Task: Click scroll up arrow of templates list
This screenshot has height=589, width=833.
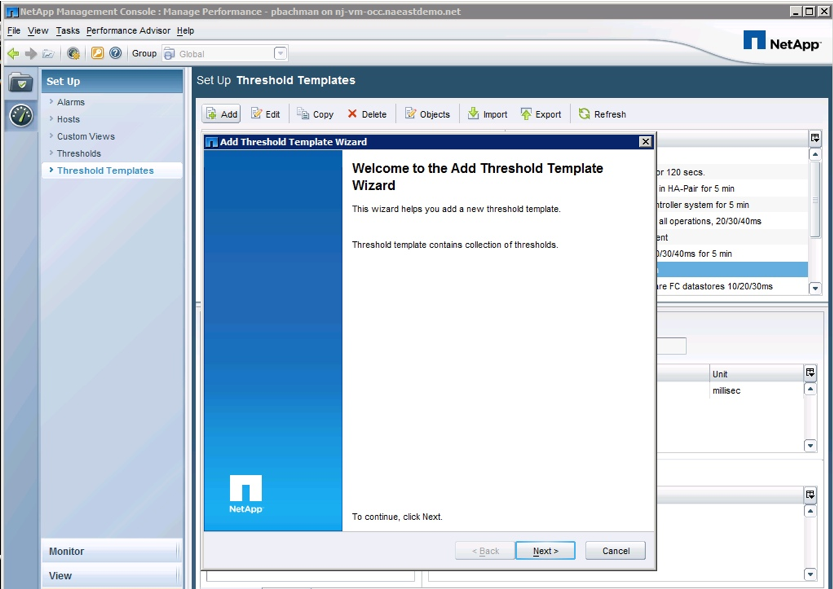Action: pos(815,155)
